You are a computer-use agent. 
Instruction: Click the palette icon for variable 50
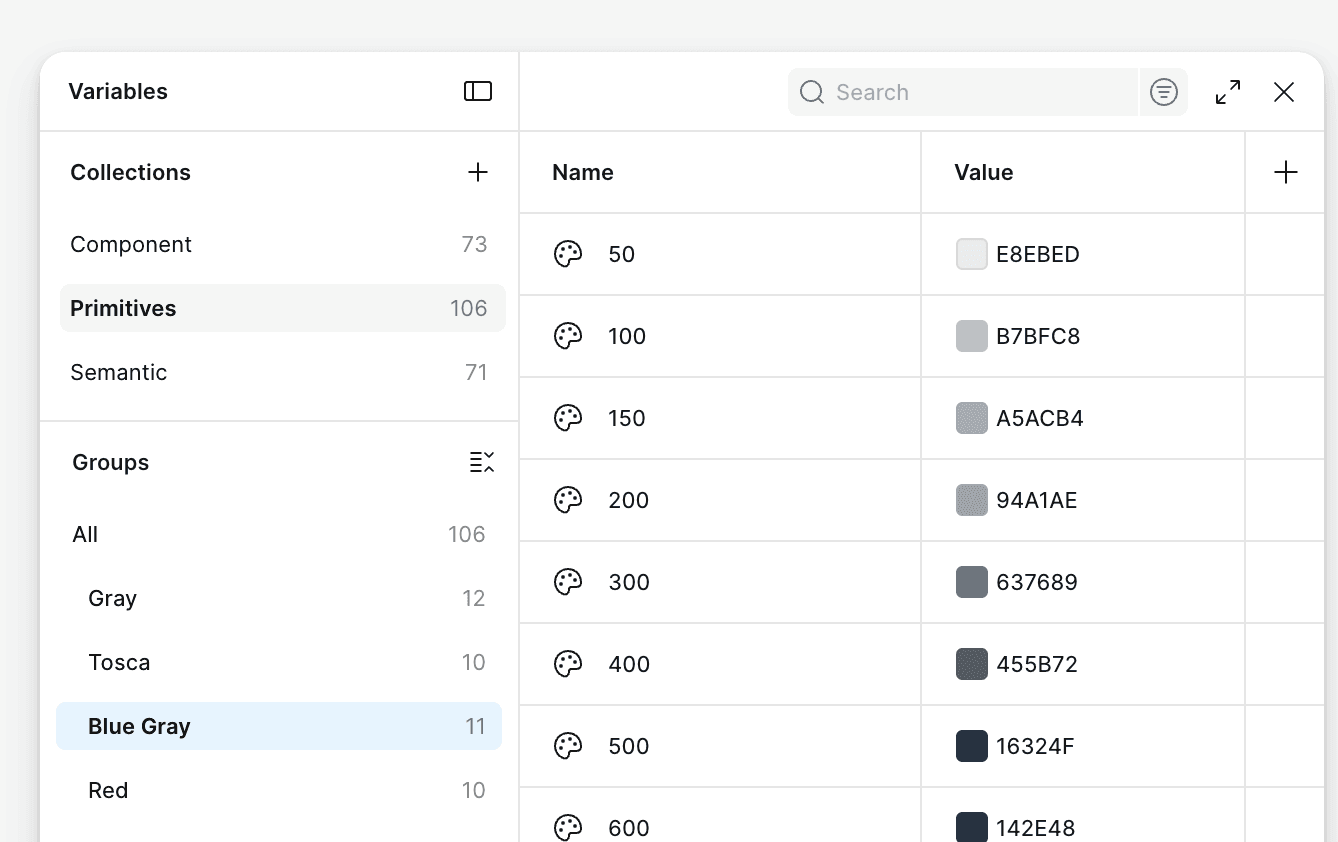pos(568,254)
